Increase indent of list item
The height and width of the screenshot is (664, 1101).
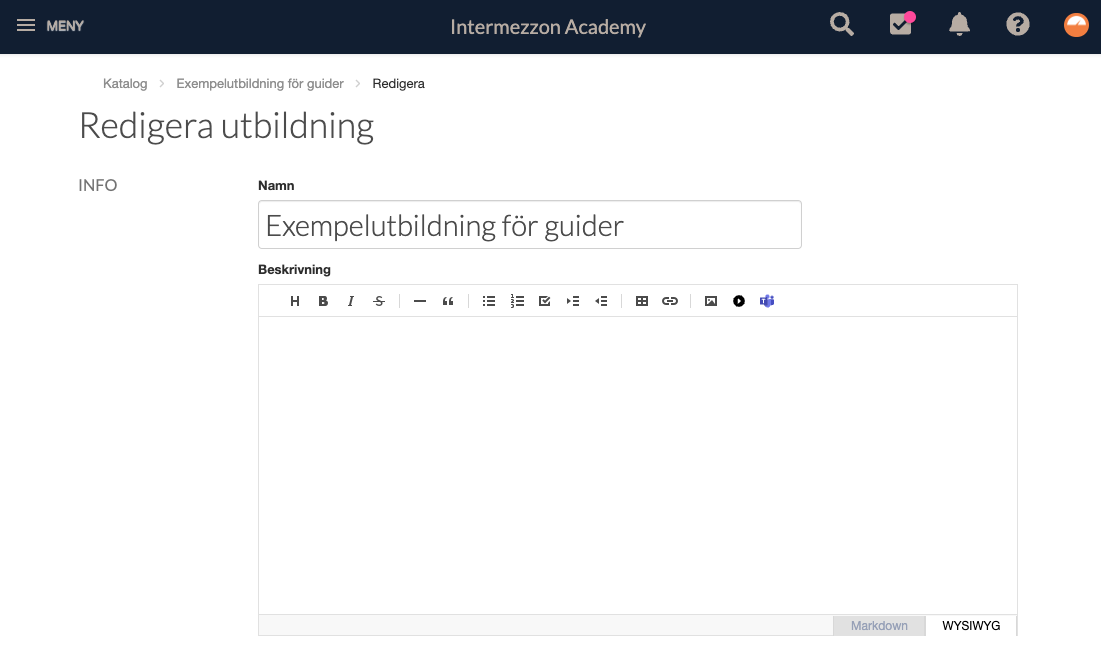click(x=573, y=301)
